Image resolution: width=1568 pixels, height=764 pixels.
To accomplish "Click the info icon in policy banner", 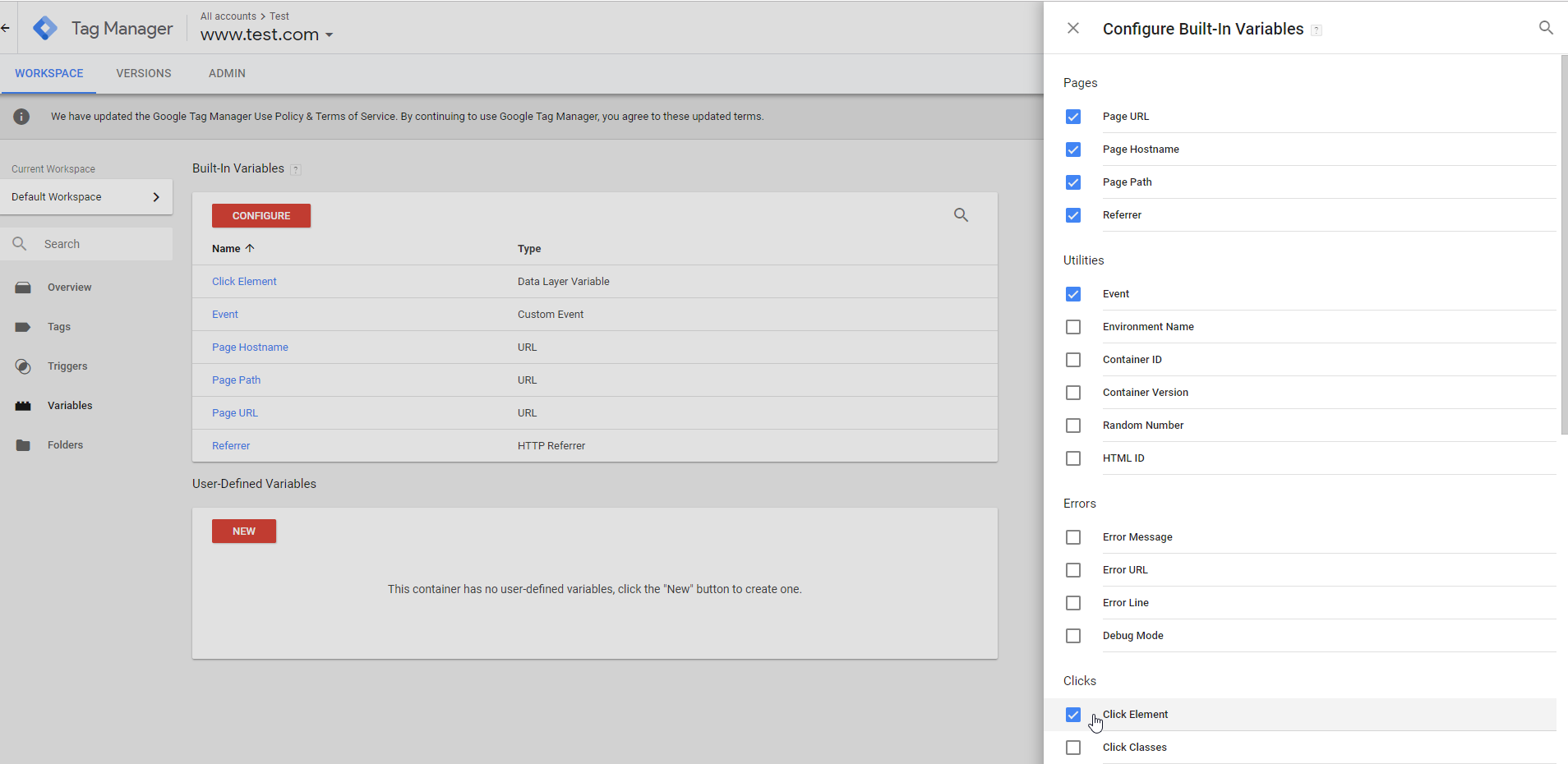I will pos(21,117).
